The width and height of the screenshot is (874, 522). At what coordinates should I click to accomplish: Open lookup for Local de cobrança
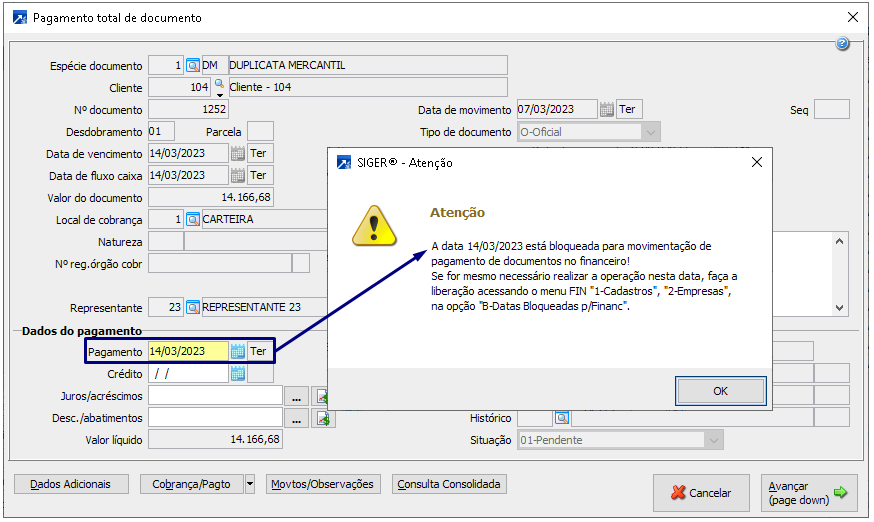coord(193,220)
